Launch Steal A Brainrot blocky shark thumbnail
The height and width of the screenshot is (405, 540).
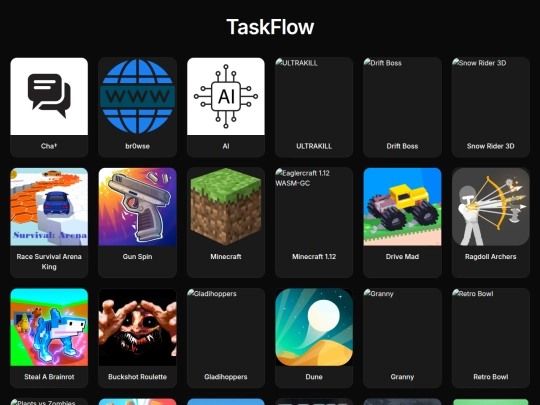click(49, 327)
